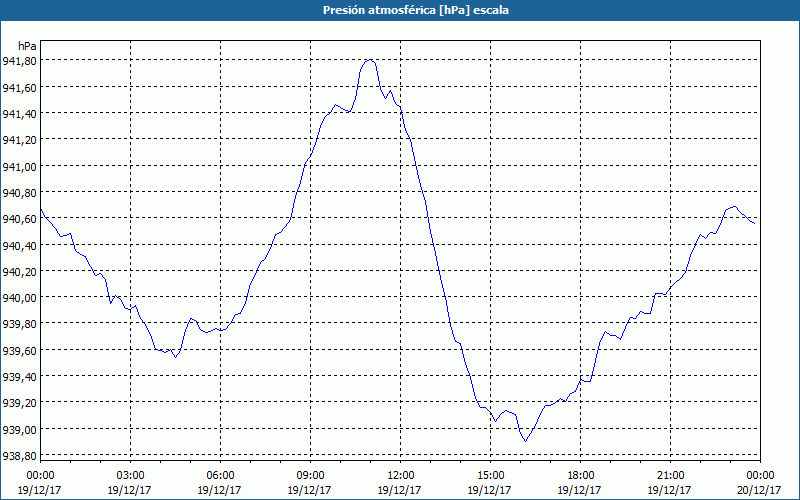
Task: Click the 09:00 time axis label
Action: [310, 476]
